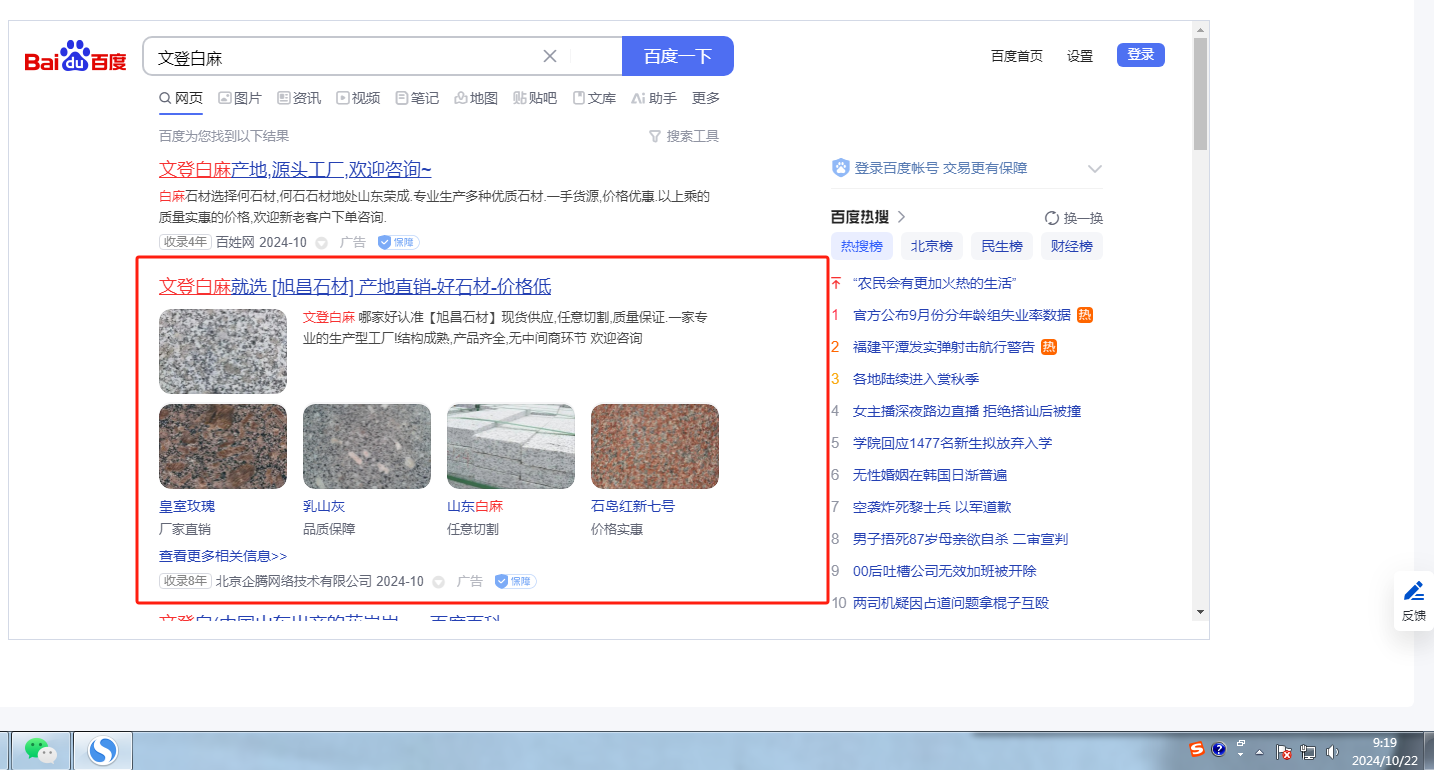Click the network connection tray icon
The image size is (1434, 770).
[1308, 751]
